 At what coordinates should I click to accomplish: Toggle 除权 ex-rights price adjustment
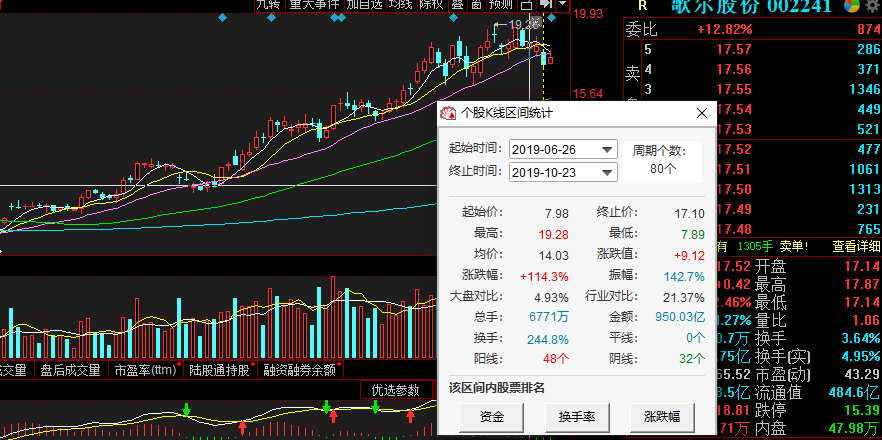coord(431,5)
